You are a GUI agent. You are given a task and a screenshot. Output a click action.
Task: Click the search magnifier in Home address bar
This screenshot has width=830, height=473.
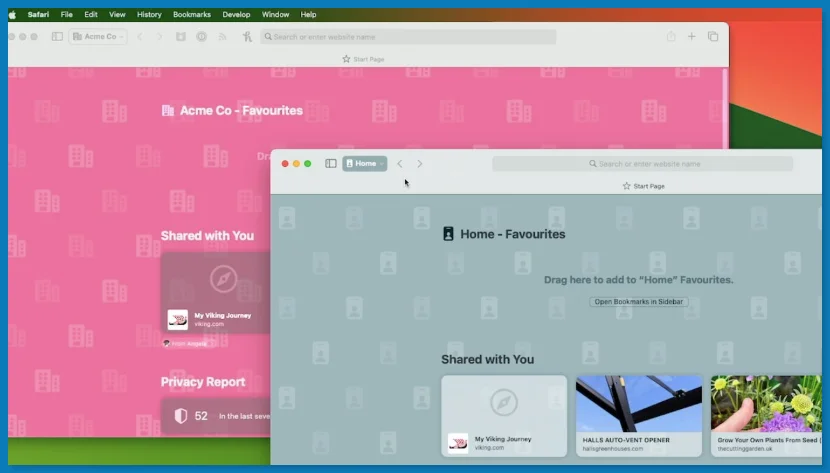pyautogui.click(x=593, y=163)
